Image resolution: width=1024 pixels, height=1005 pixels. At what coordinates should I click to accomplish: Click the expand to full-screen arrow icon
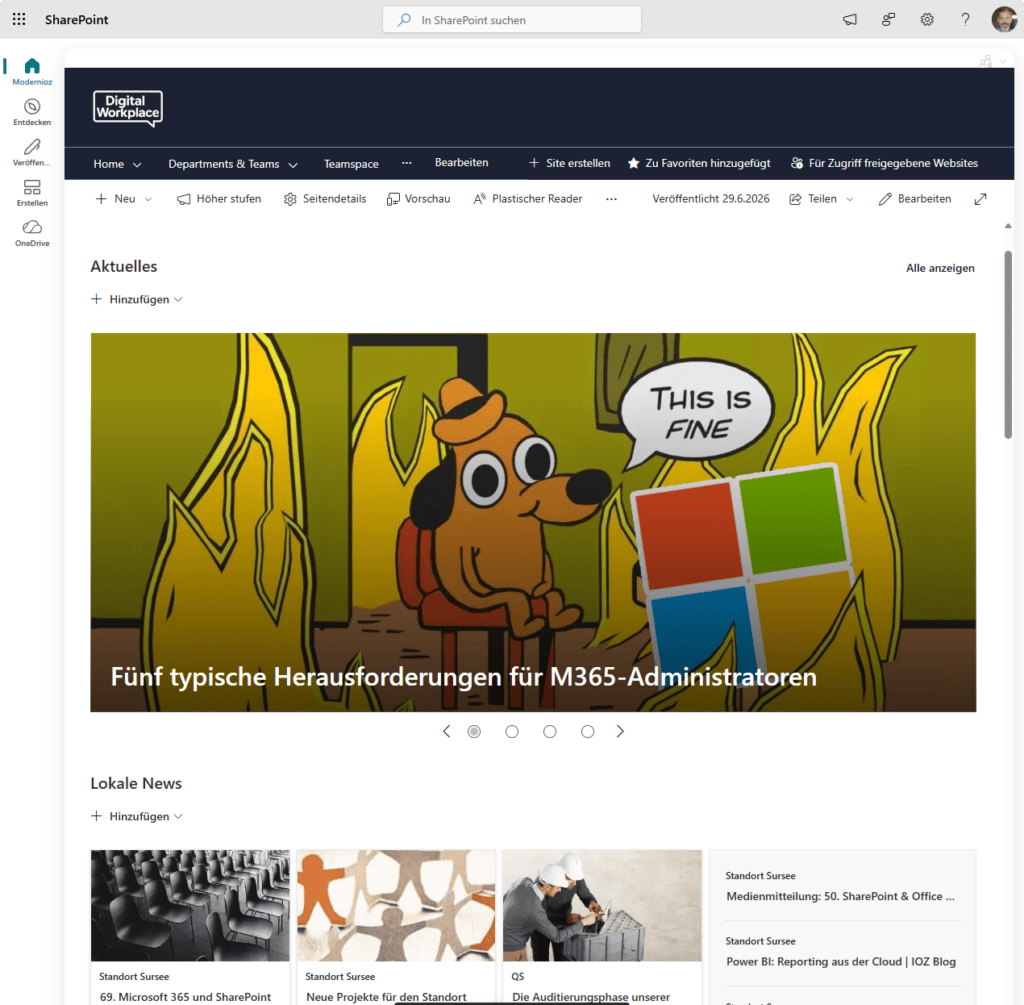[980, 199]
